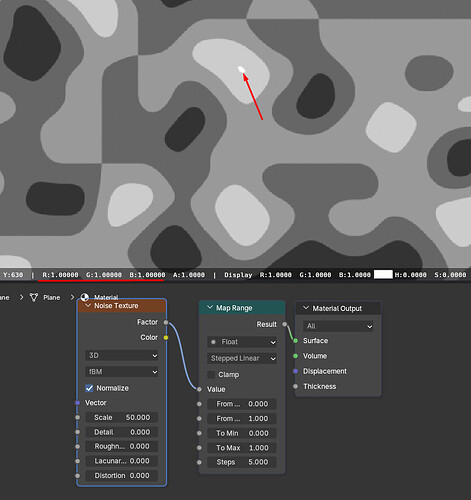This screenshot has width=471, height=500.
Task: Click the yellow Color output socket
Action: coord(166,338)
